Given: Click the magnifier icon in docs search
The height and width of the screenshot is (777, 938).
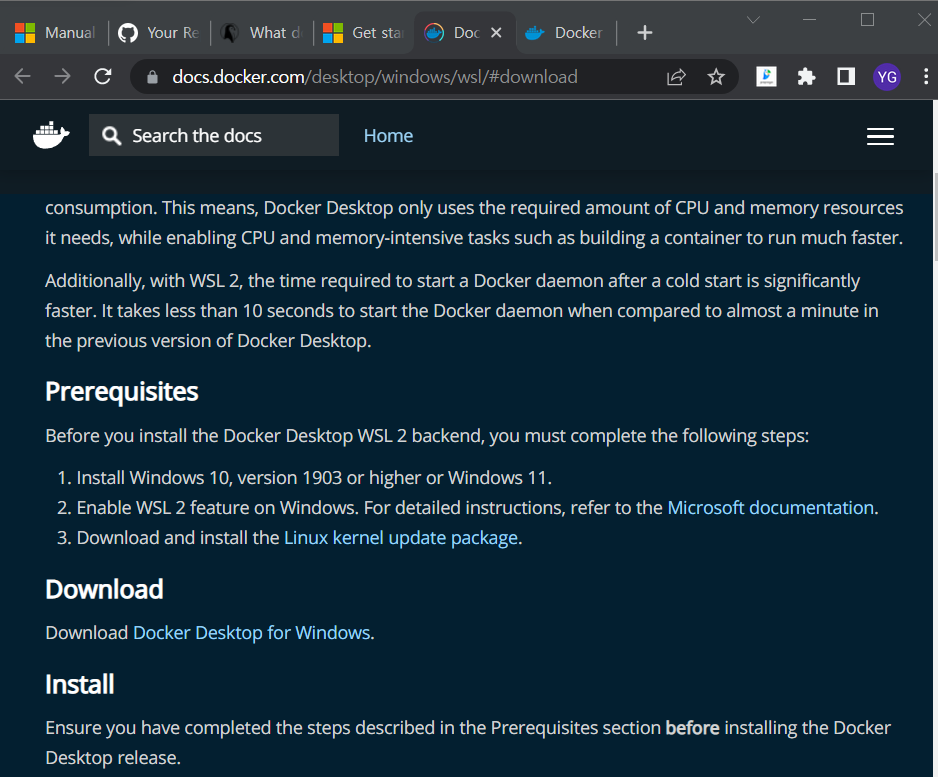Looking at the screenshot, I should 111,136.
